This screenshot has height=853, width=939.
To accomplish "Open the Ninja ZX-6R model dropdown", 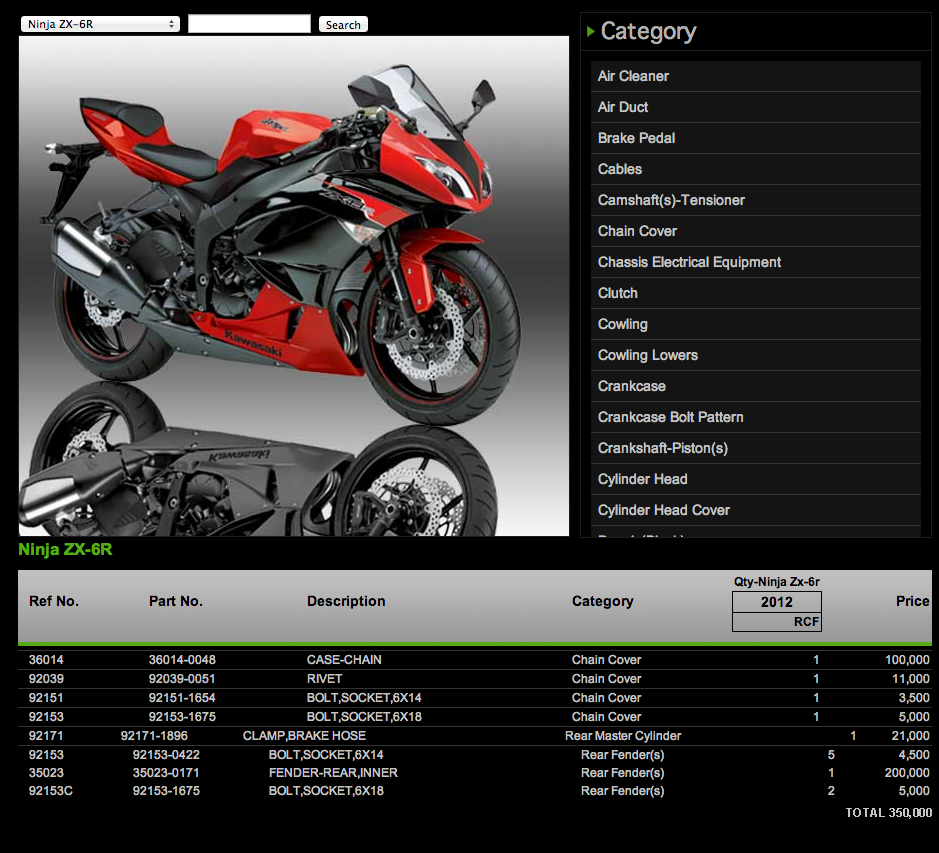I will pyautogui.click(x=100, y=24).
